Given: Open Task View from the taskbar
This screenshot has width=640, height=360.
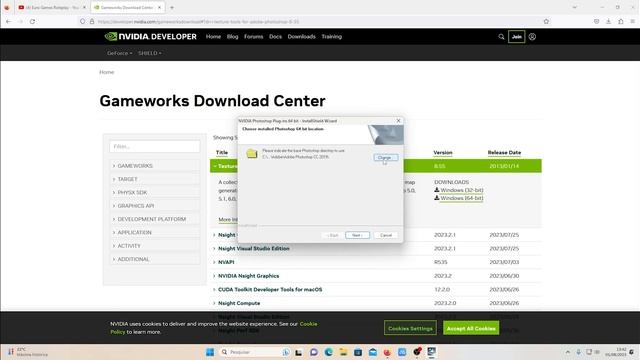Looking at the screenshot, I should click(x=299, y=352).
